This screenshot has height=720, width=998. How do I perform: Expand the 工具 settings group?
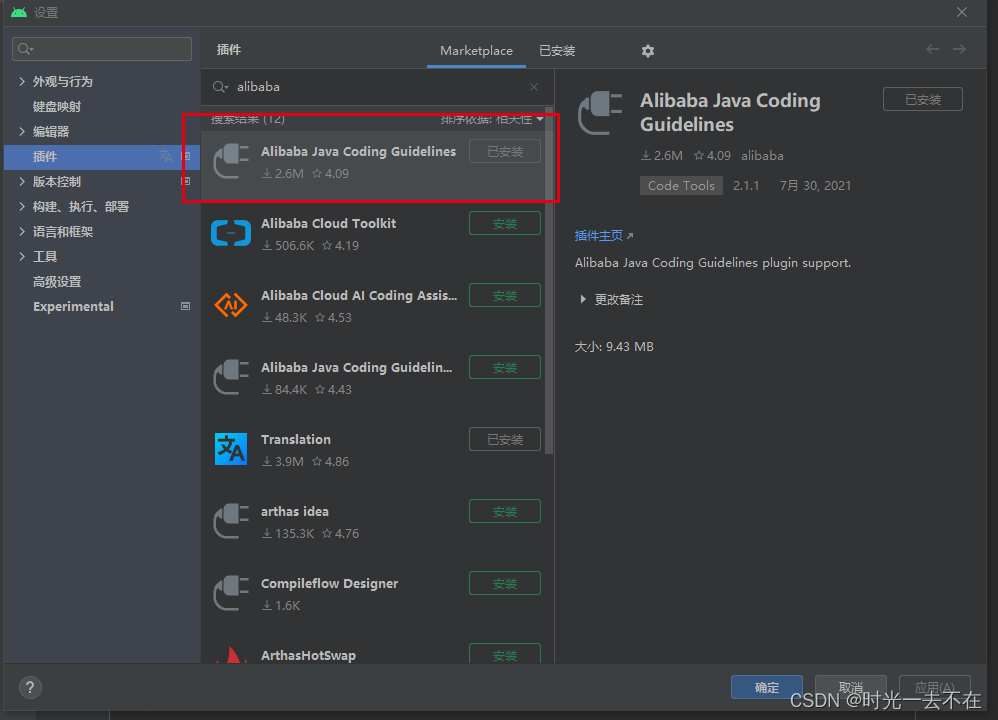click(22, 256)
